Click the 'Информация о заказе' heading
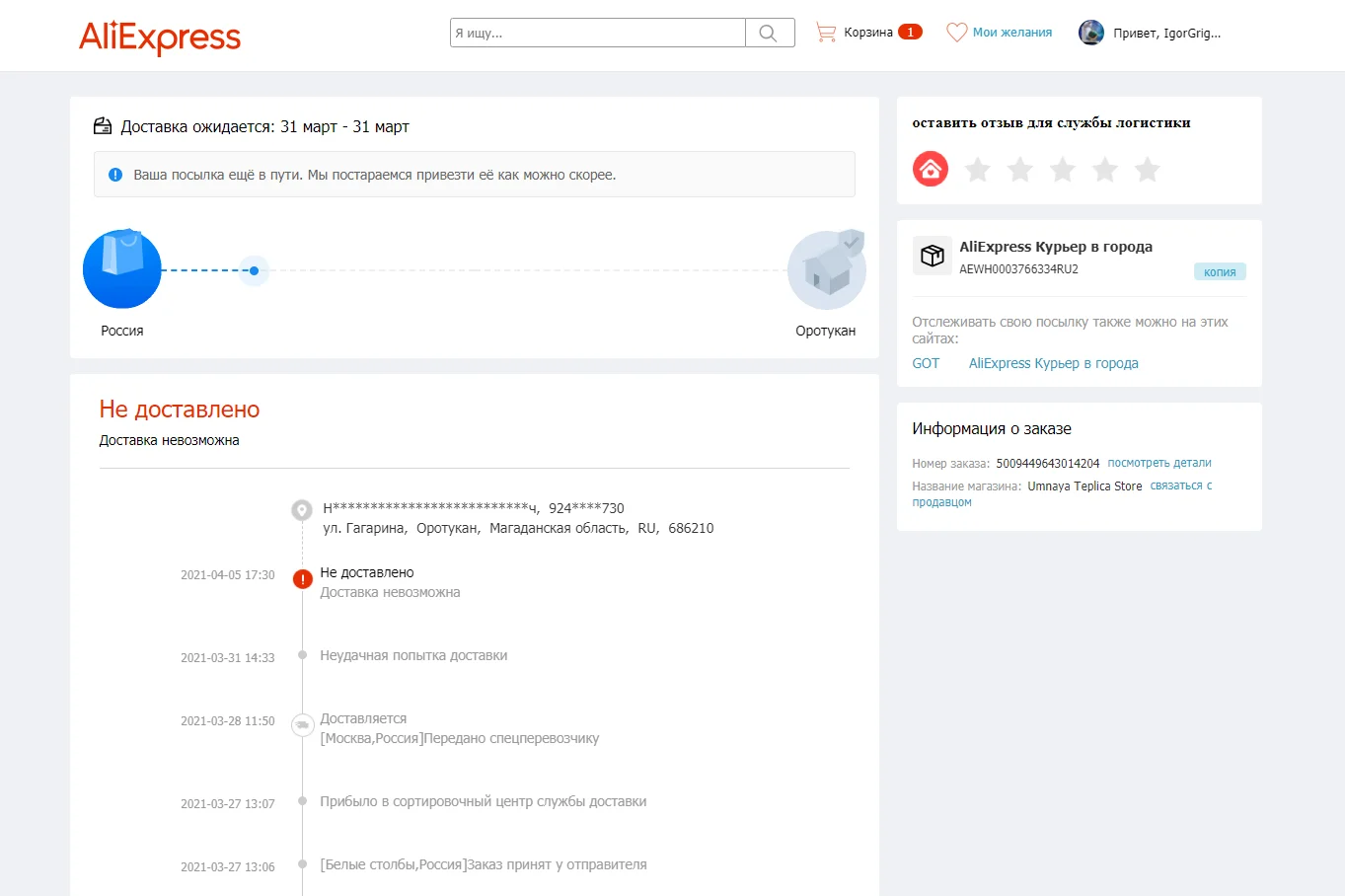 (x=992, y=428)
